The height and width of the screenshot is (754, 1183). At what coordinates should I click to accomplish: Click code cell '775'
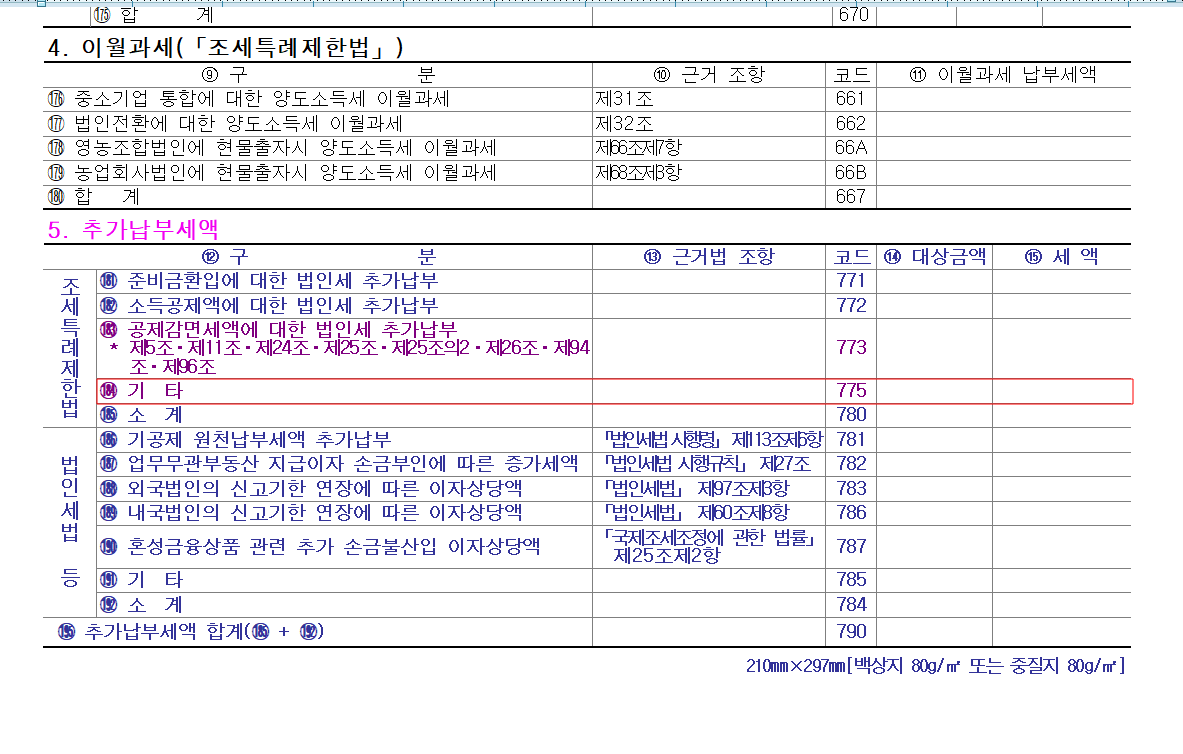coord(851,391)
